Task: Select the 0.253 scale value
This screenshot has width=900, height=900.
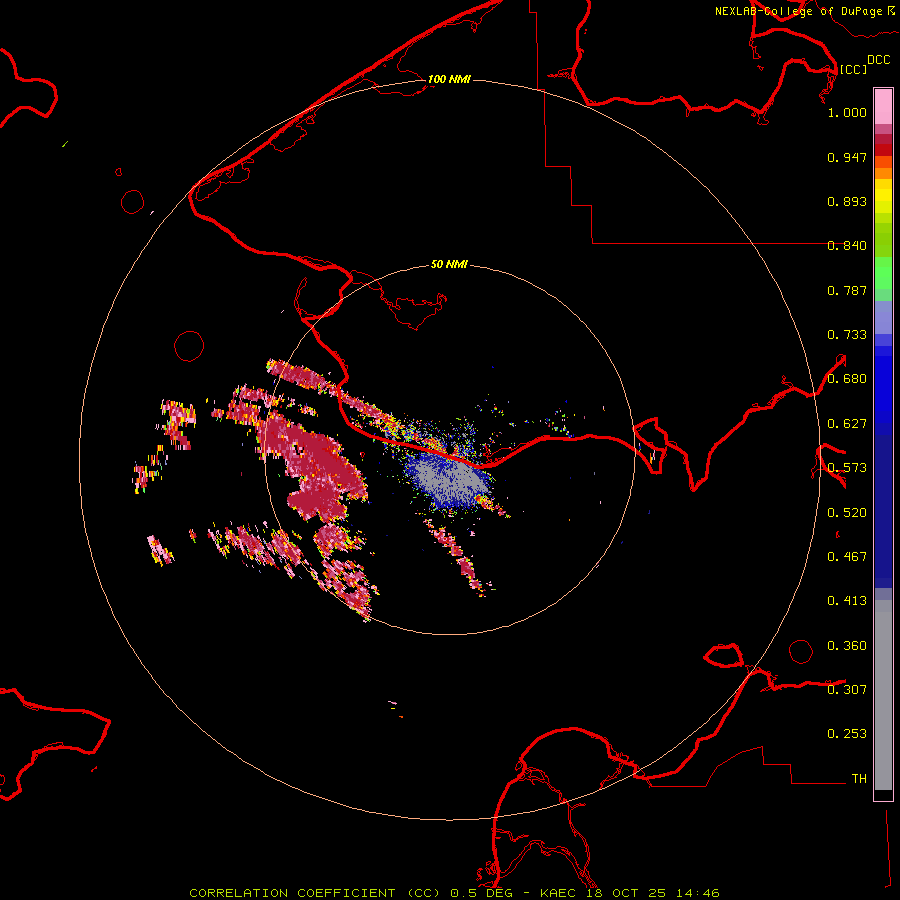Action: [847, 734]
